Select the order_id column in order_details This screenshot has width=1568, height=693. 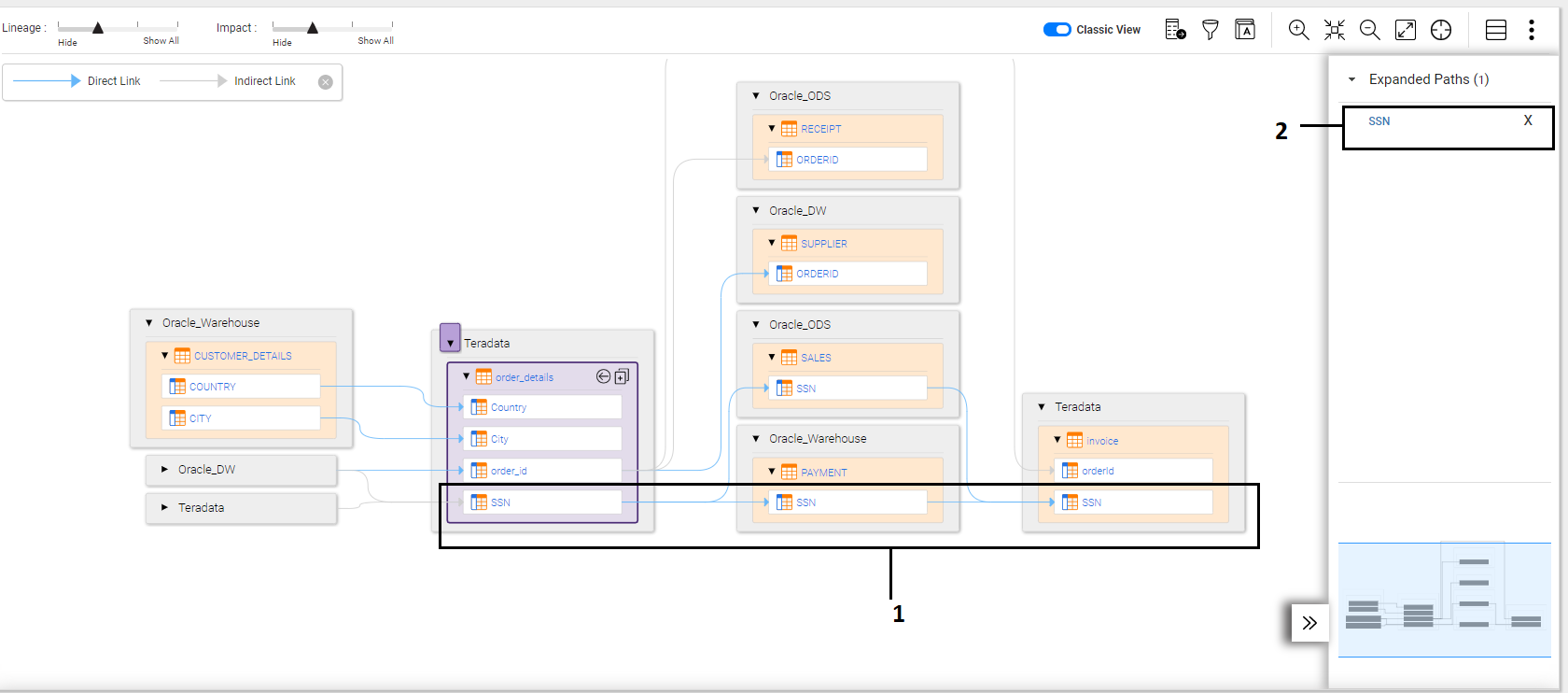pyautogui.click(x=542, y=471)
